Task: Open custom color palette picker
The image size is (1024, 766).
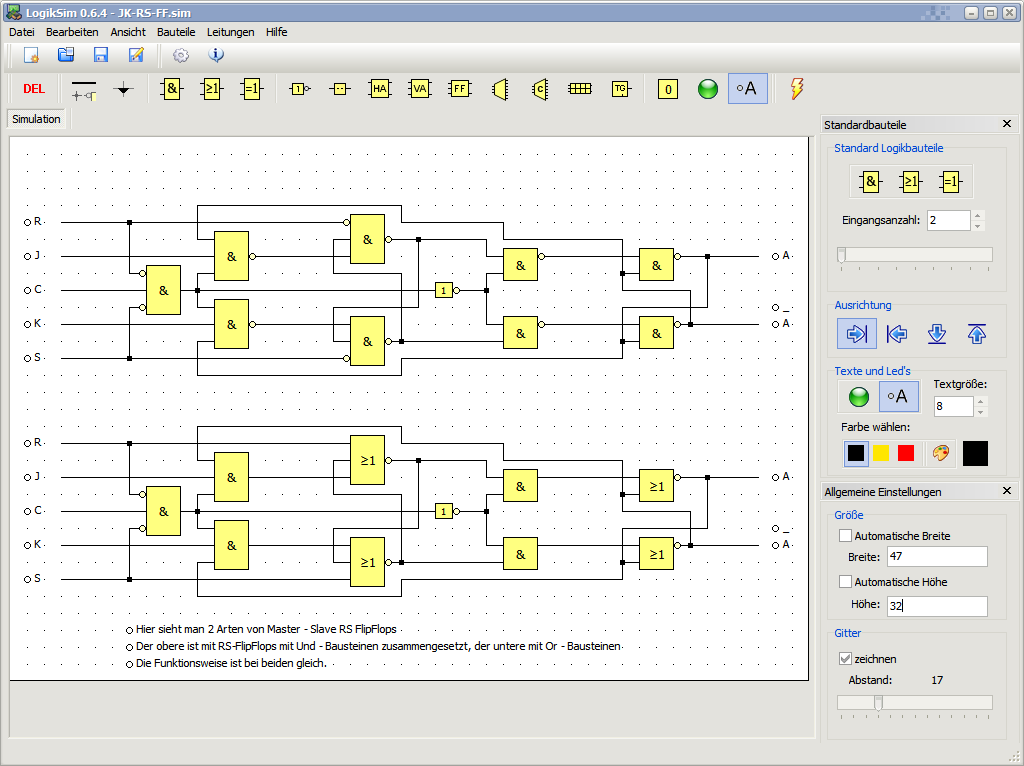Action: (940, 453)
